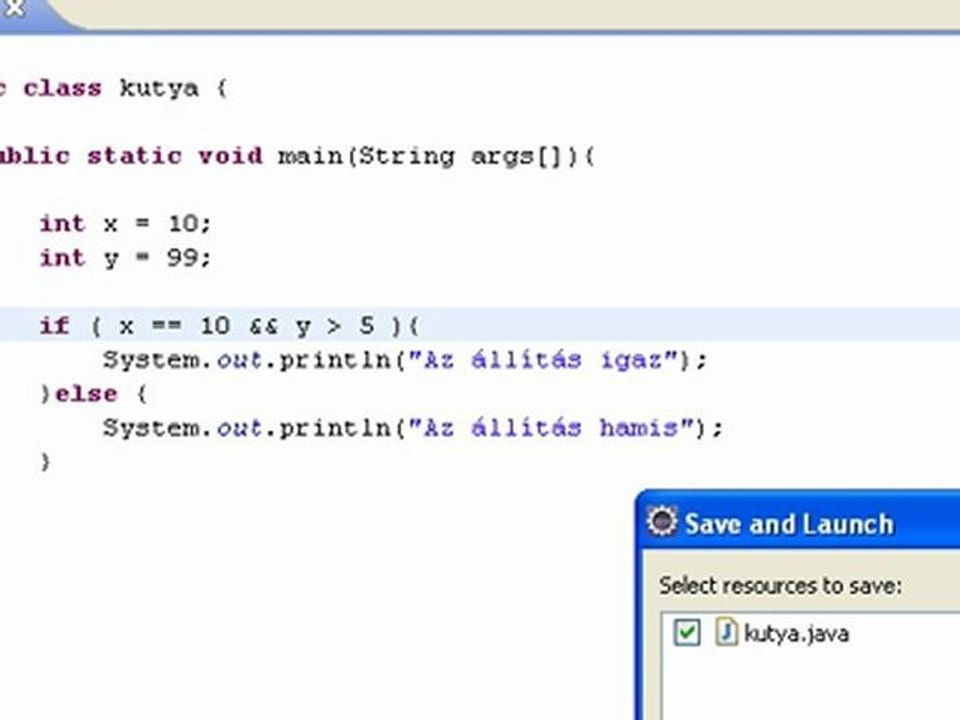Click the else keyword

(86, 394)
